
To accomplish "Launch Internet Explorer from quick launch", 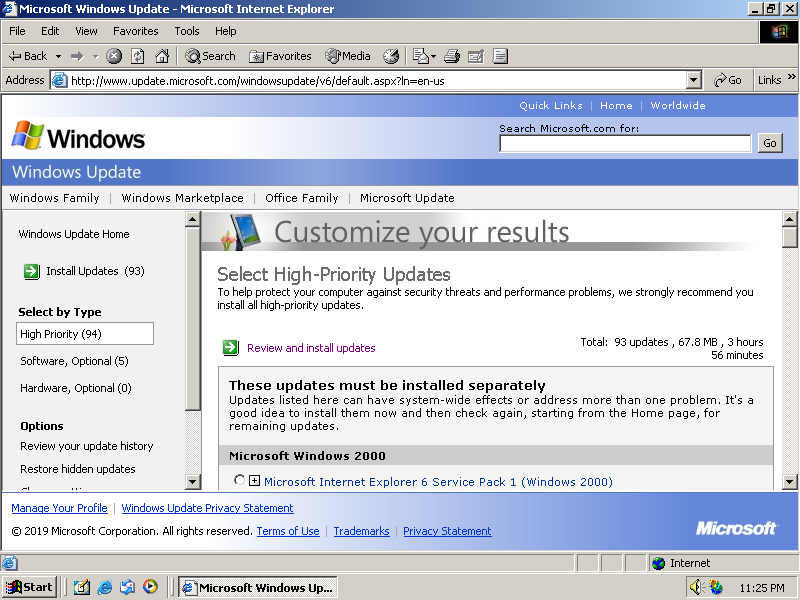I will (x=105, y=587).
